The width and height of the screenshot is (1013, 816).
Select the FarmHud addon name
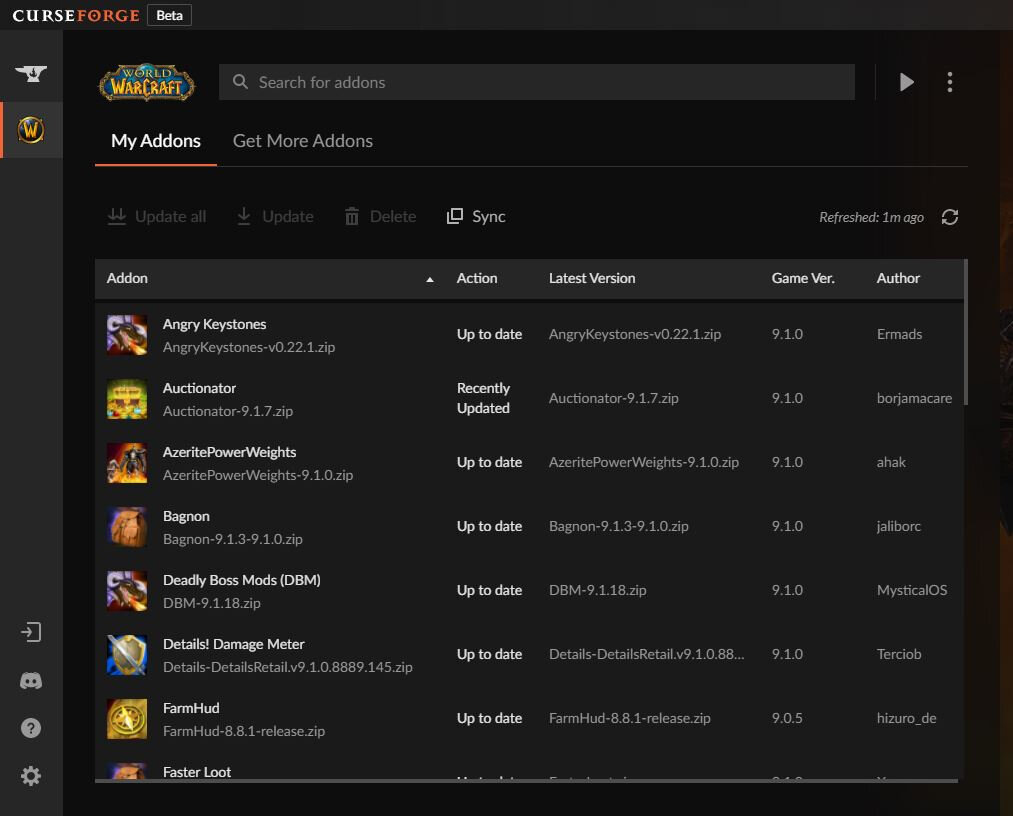coord(191,708)
